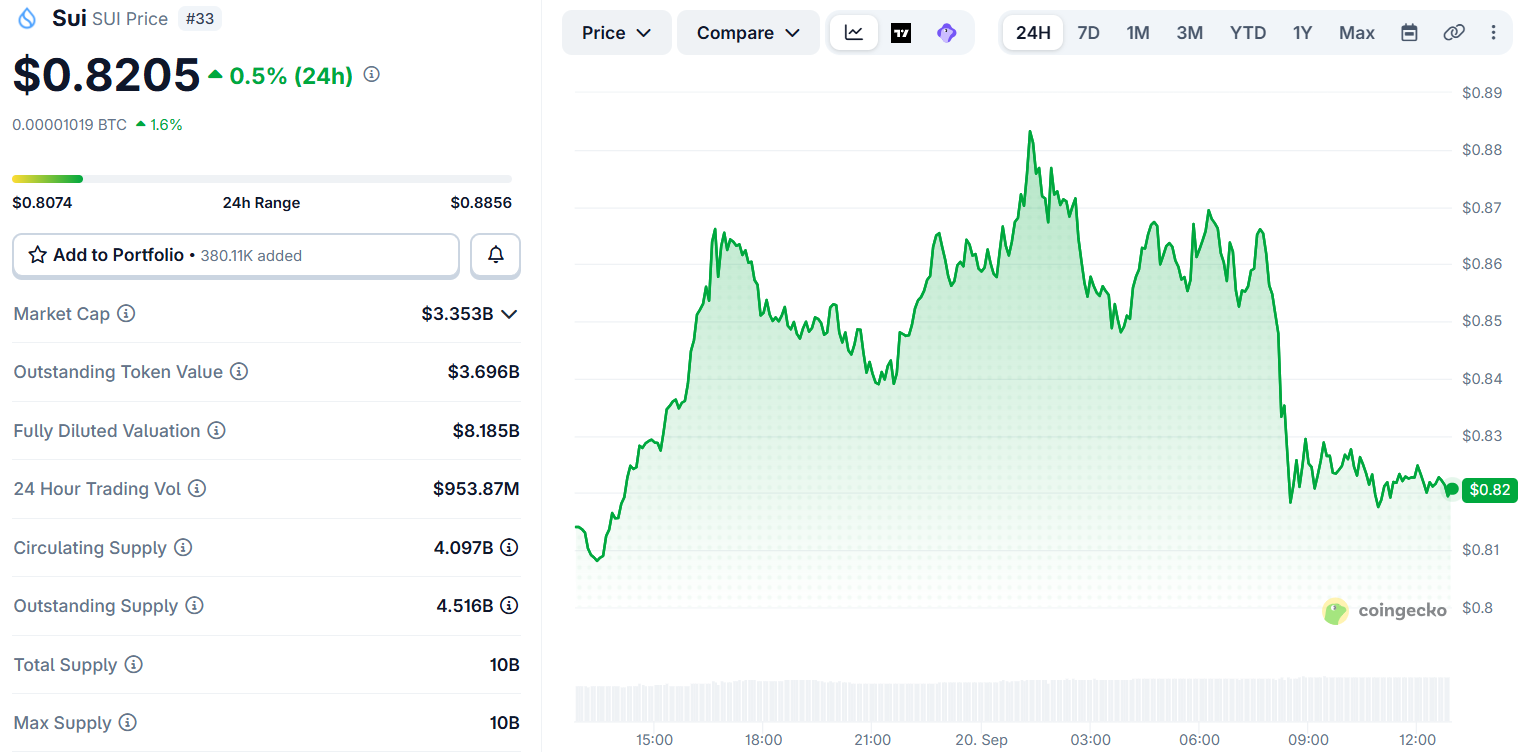Open info icon beside Circulating Supply label

[x=183, y=547]
